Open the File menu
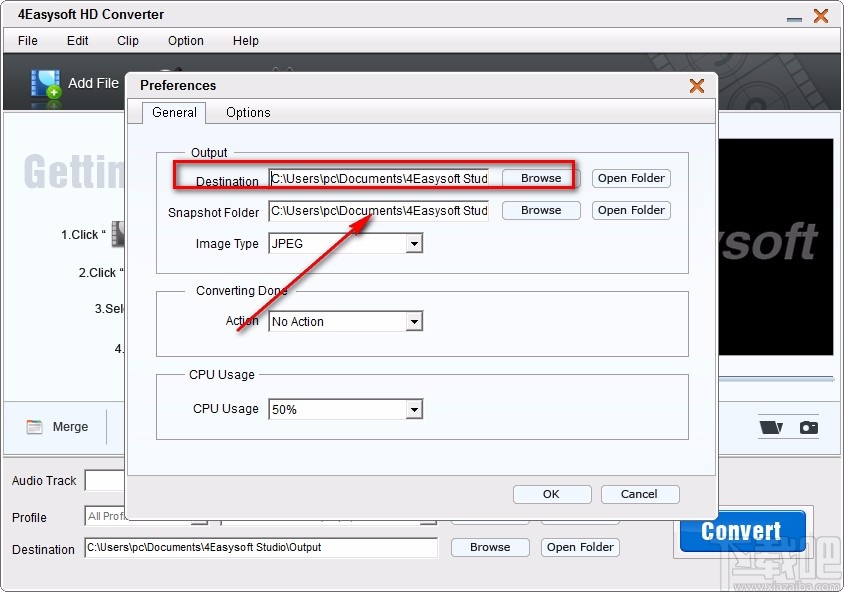Screen dimensions: 844x592 (x=27, y=41)
